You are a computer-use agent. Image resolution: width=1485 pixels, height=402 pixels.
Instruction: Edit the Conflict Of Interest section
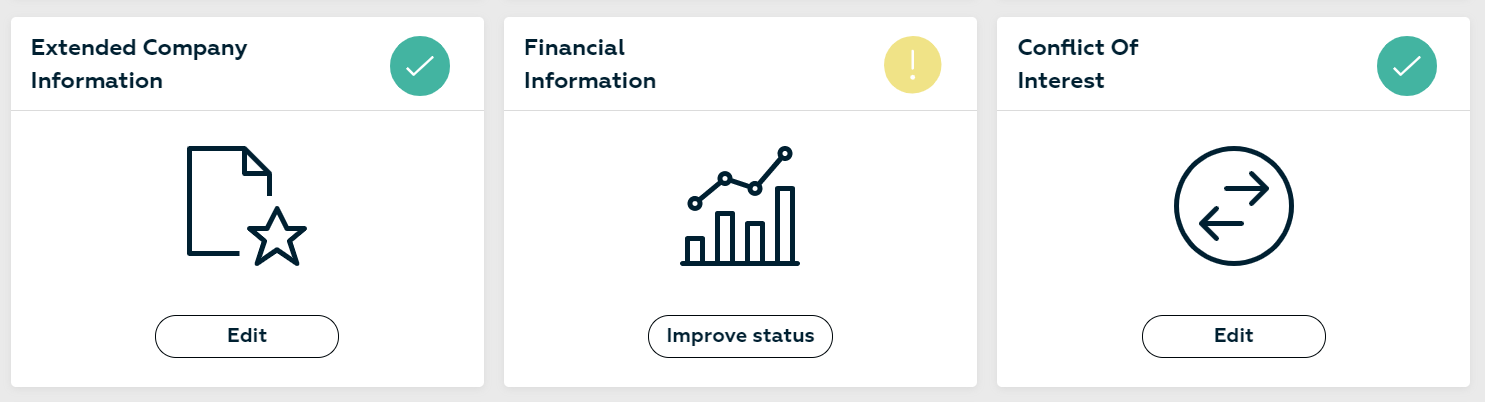click(1234, 336)
